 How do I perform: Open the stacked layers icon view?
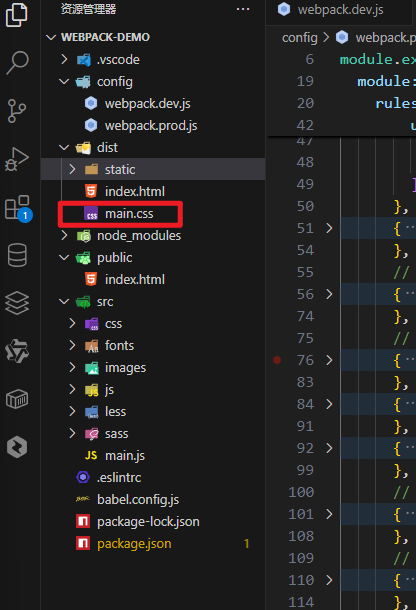tap(17, 303)
